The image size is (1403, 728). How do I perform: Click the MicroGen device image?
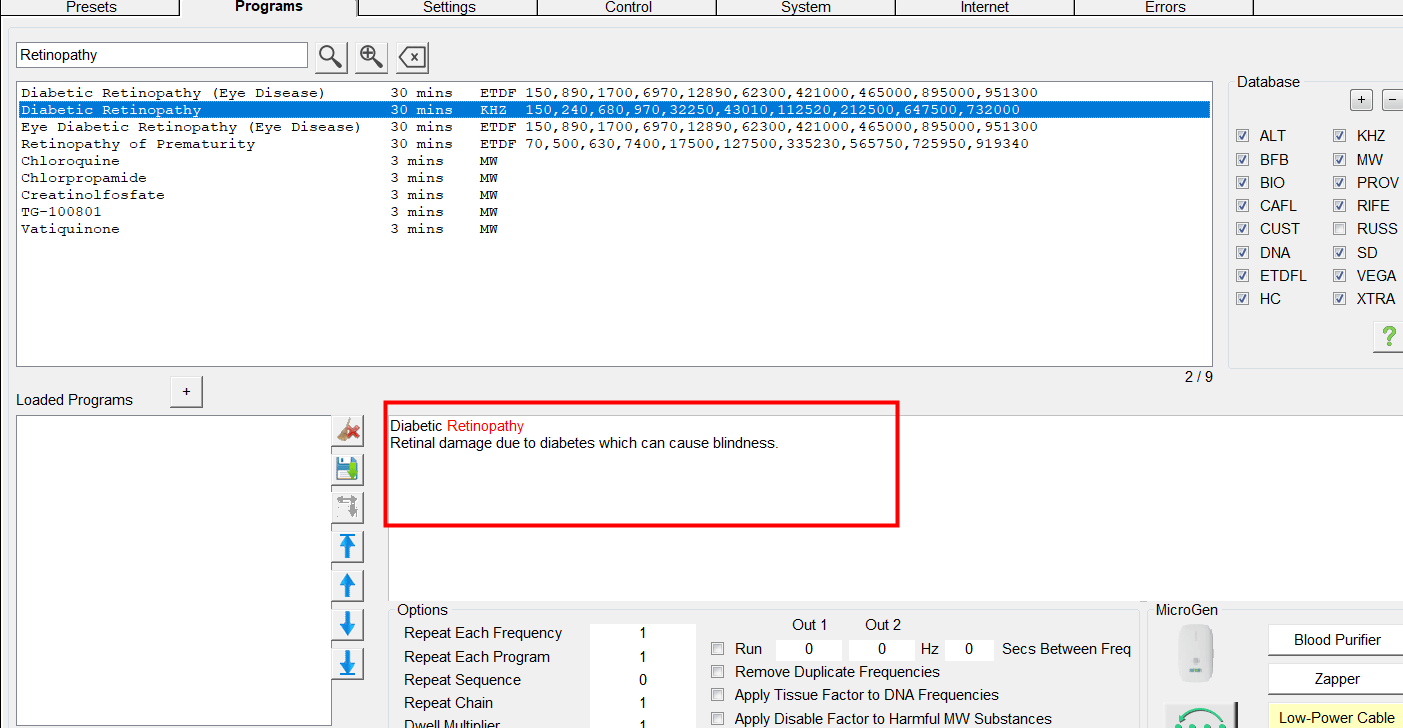(x=1195, y=653)
